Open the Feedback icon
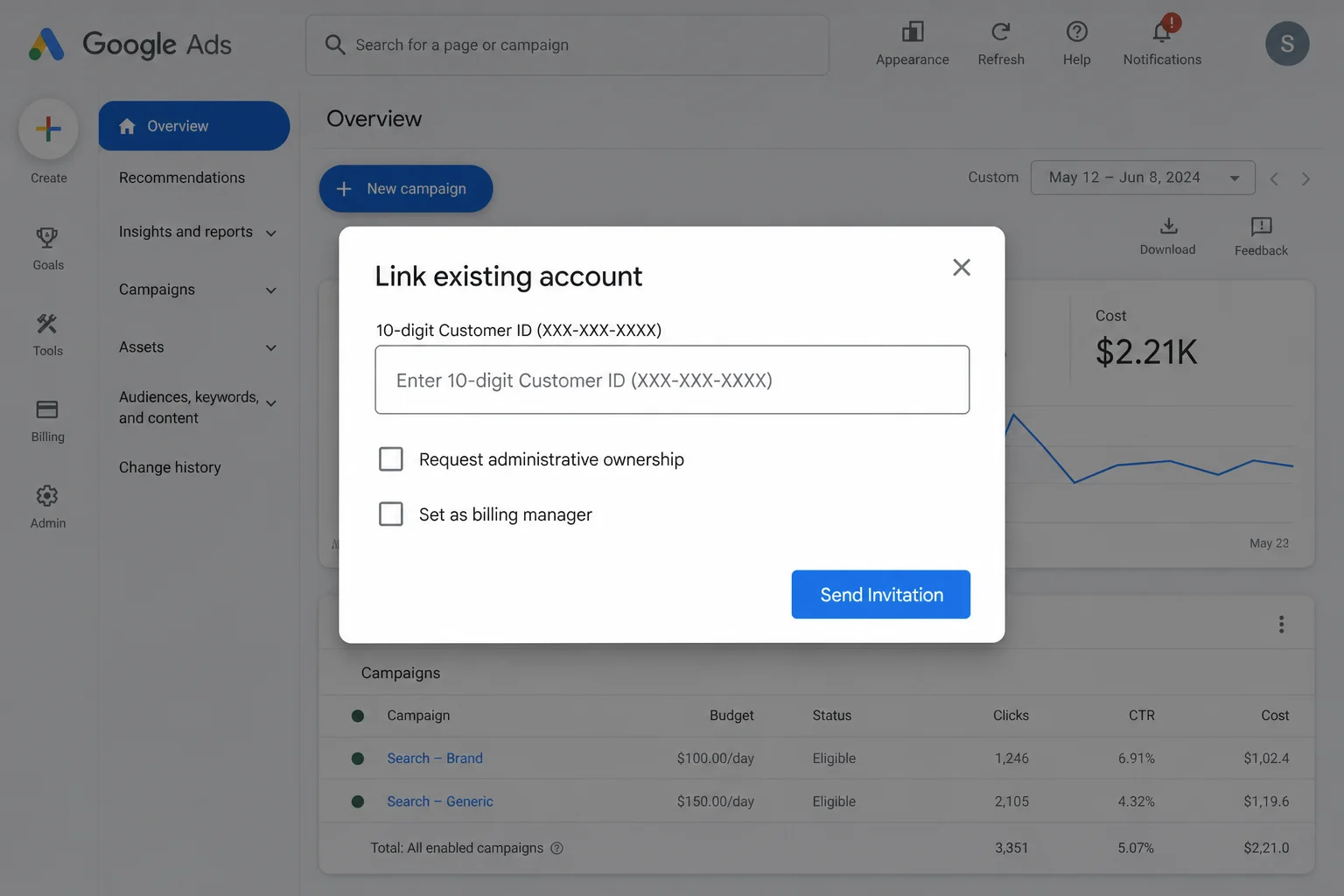The width and height of the screenshot is (1344, 896). [x=1261, y=227]
